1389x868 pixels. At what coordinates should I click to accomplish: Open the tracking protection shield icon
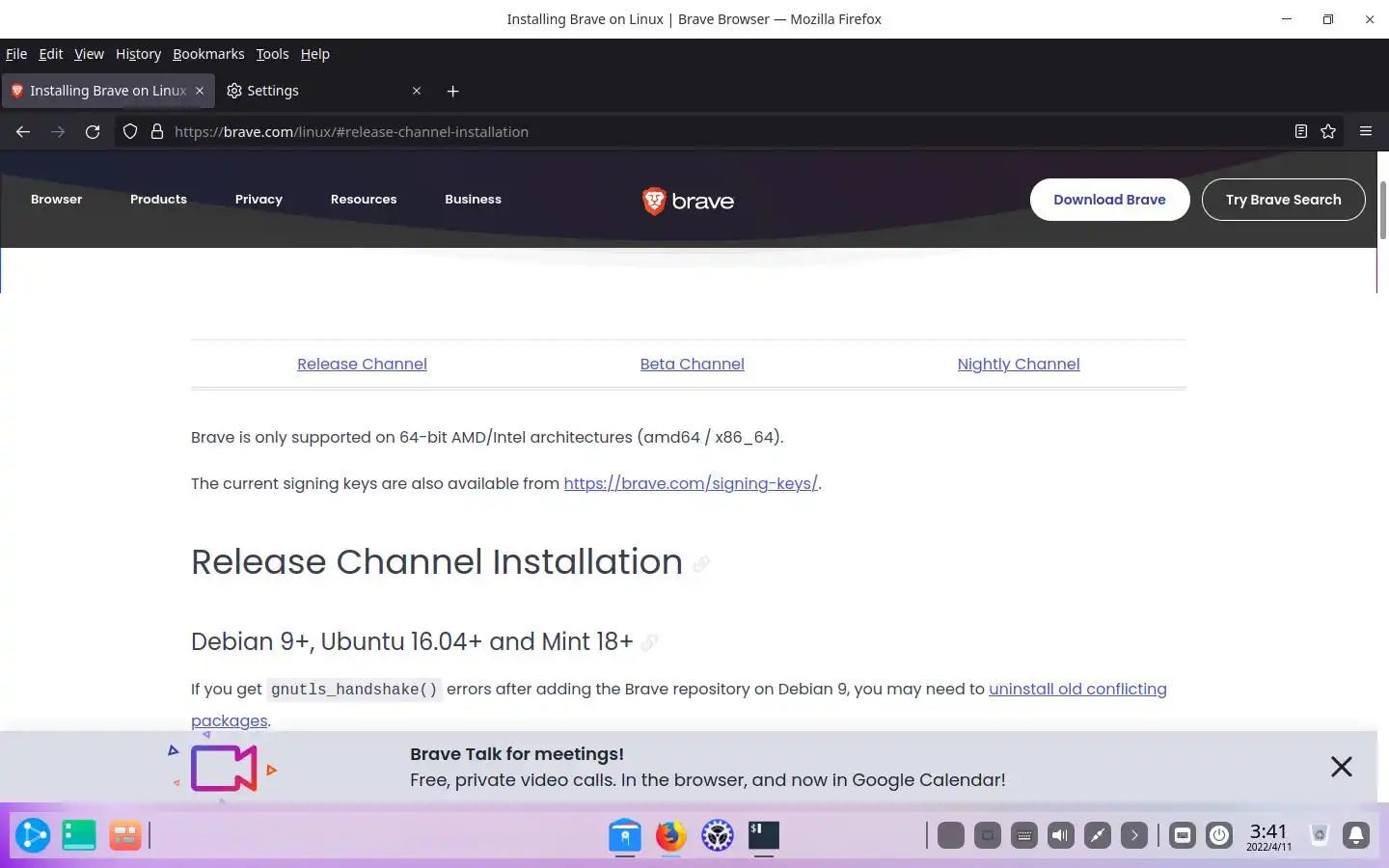(x=130, y=132)
